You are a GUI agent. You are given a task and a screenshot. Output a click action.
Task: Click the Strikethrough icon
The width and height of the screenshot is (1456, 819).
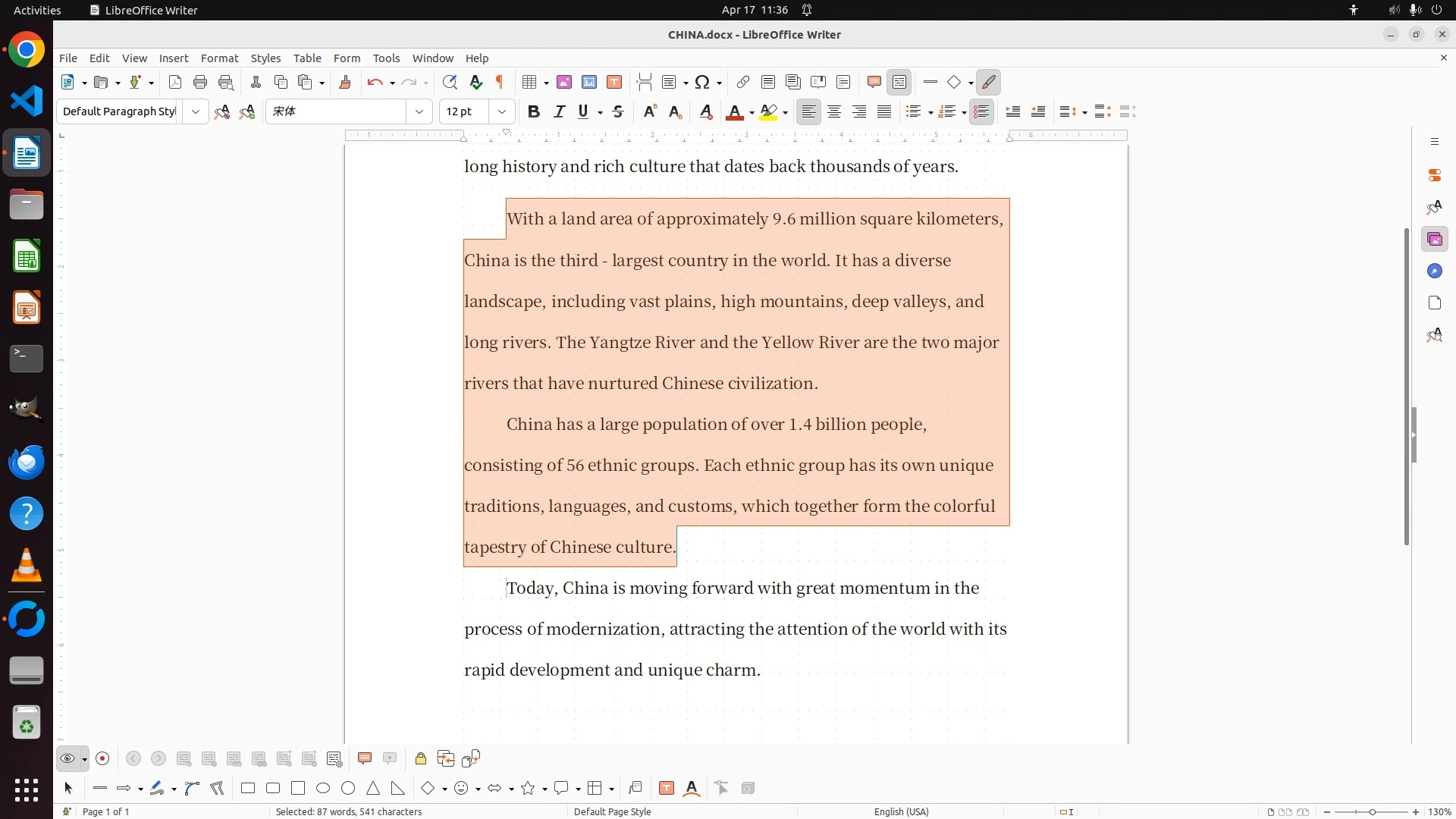point(618,111)
